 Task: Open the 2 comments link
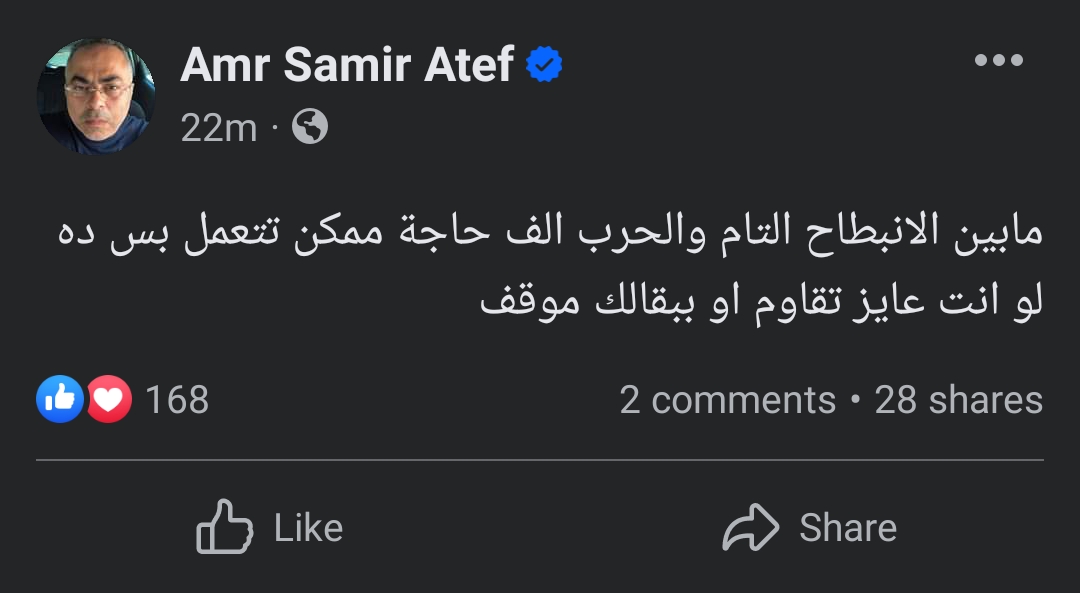[x=727, y=400]
